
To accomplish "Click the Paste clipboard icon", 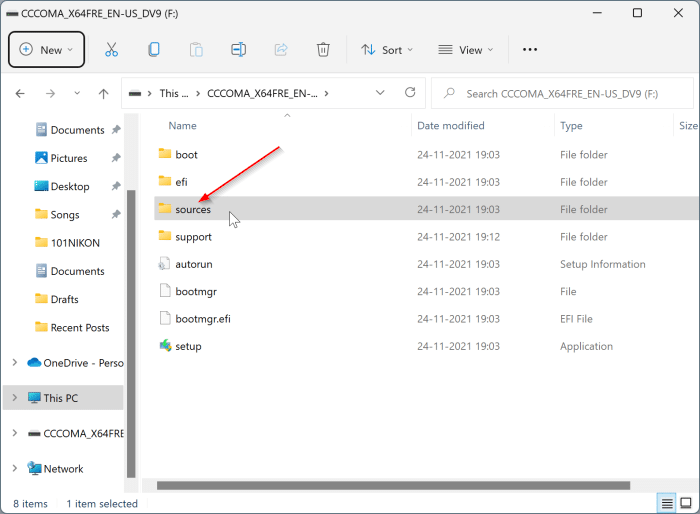I will coord(196,50).
